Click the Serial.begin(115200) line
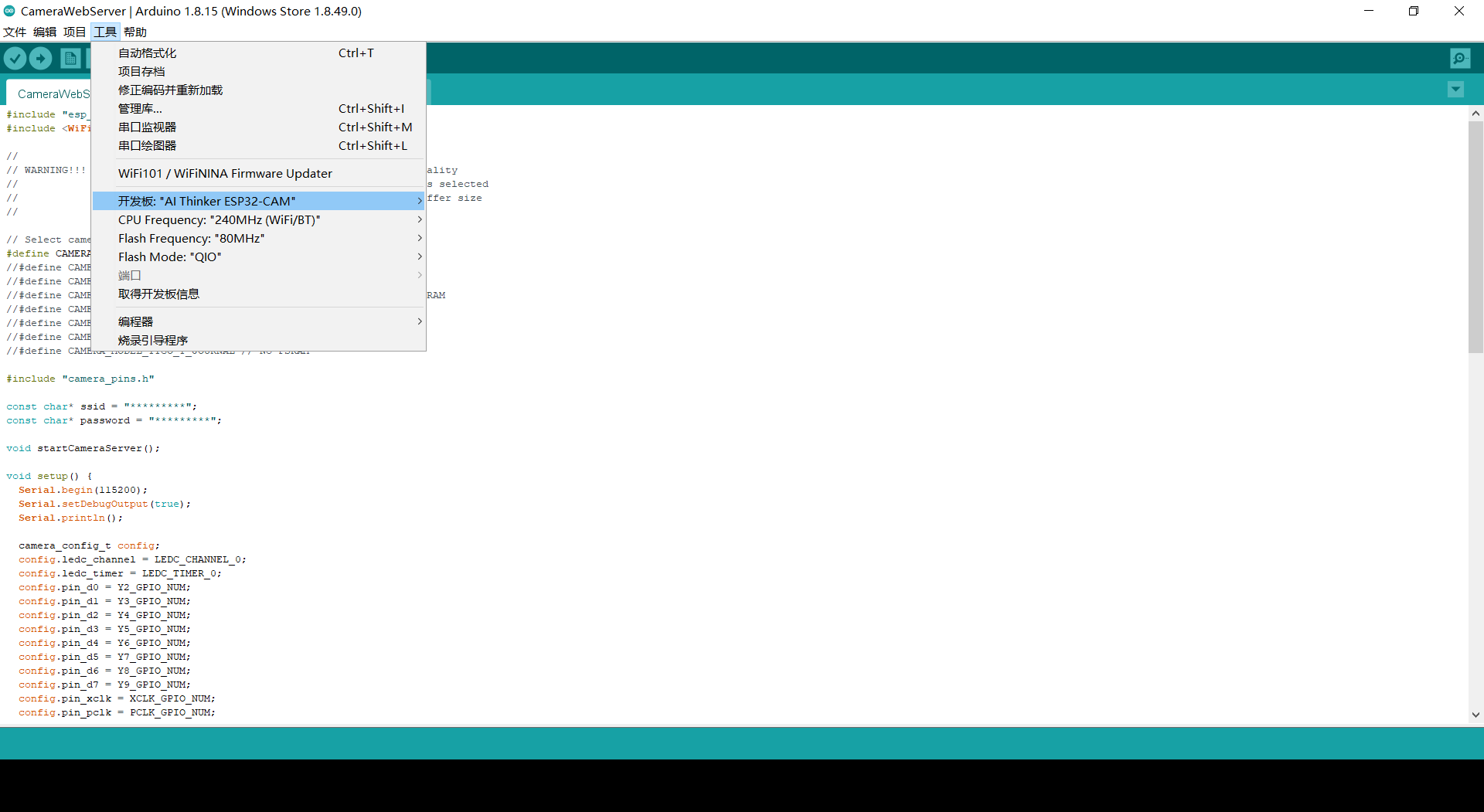Image resolution: width=1484 pixels, height=812 pixels. (x=83, y=490)
